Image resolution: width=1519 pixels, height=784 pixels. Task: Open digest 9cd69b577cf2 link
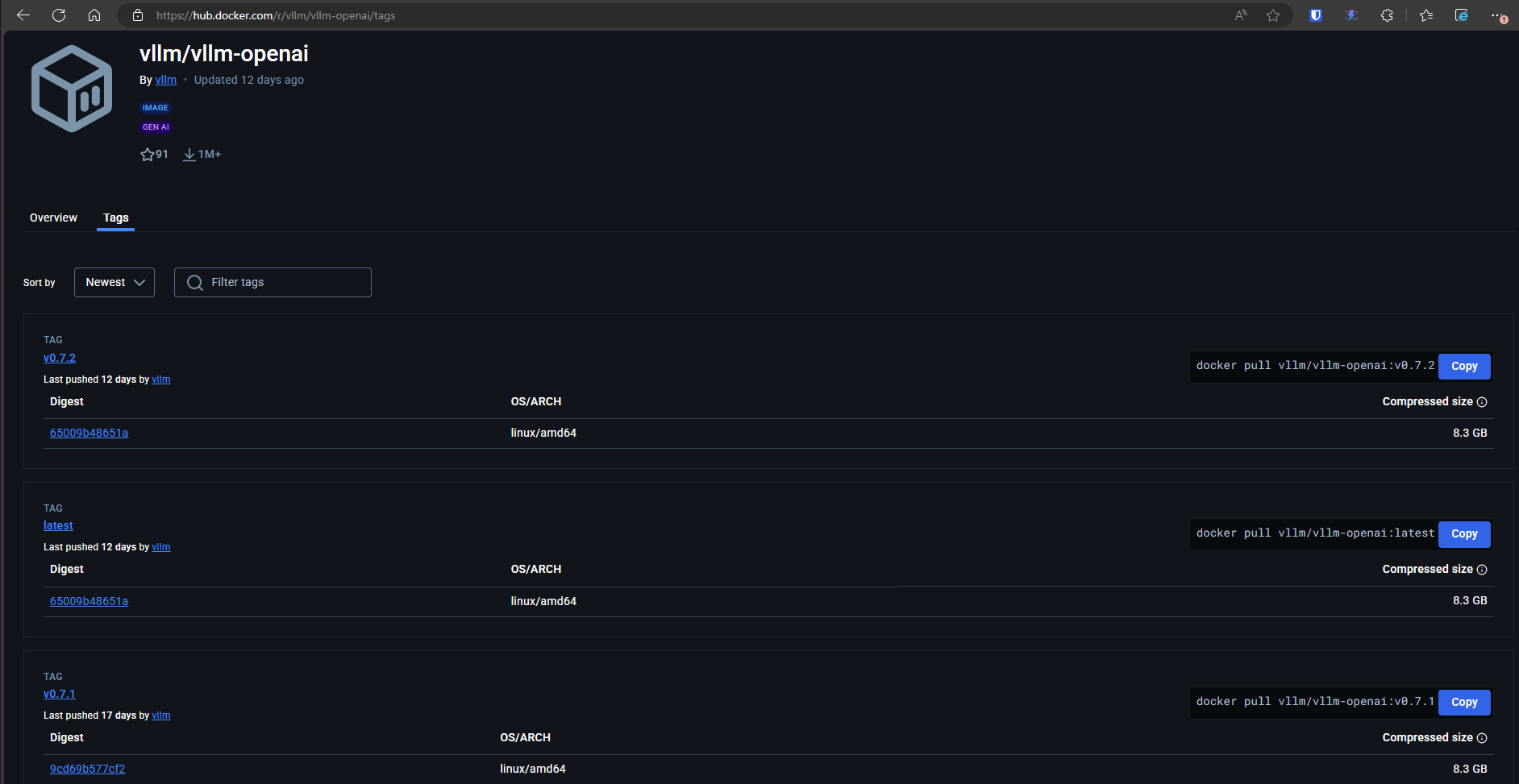[87, 769]
